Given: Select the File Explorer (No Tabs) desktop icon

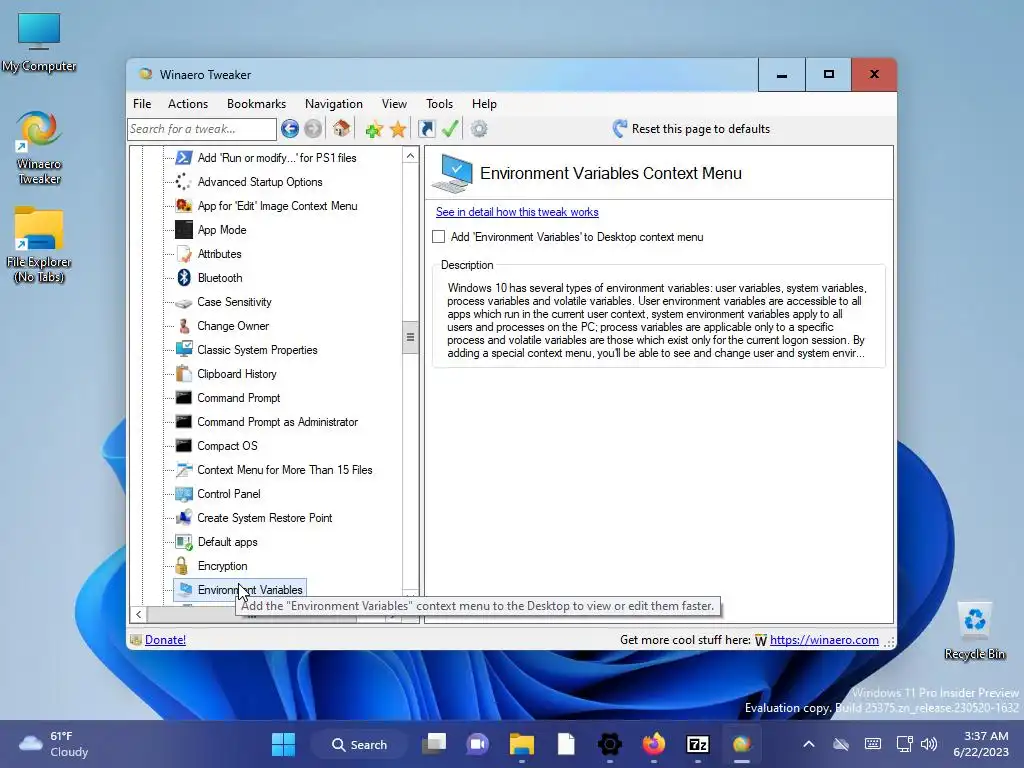Looking at the screenshot, I should [x=39, y=245].
